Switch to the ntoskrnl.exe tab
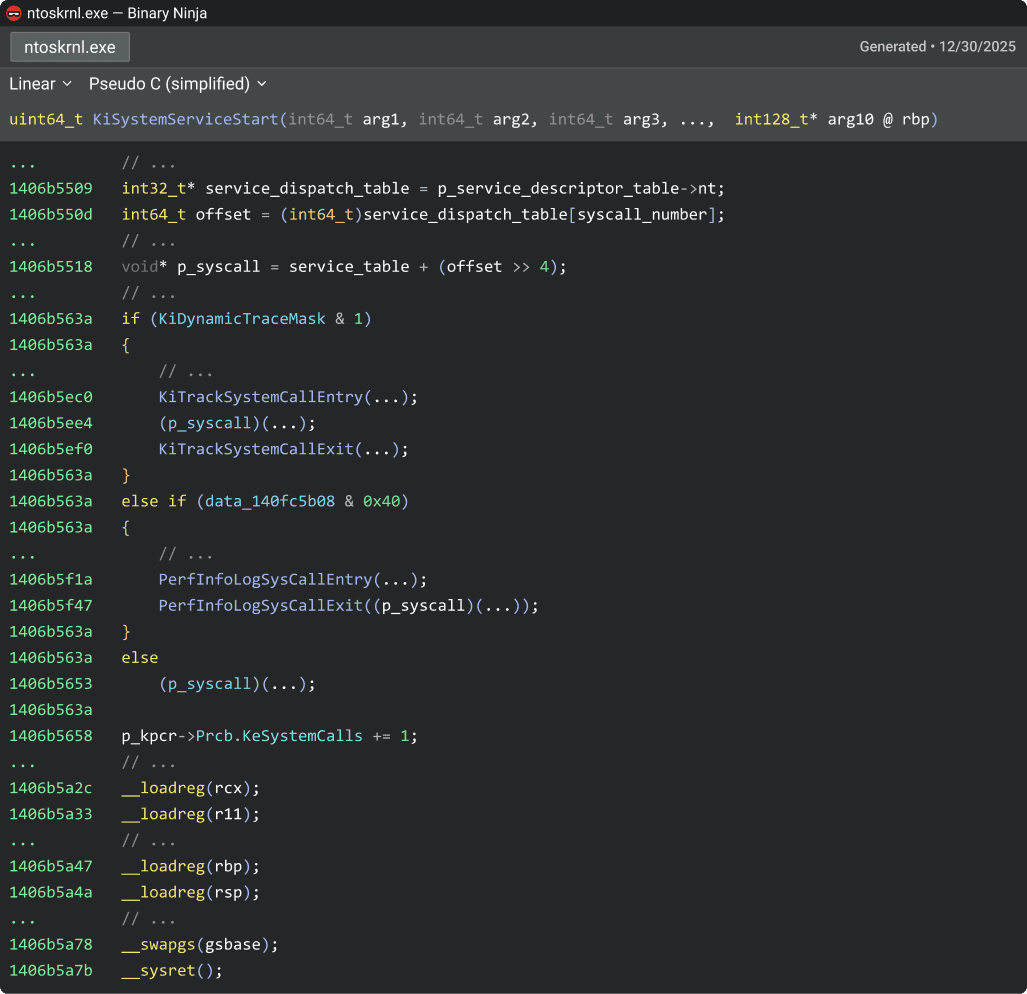Image resolution: width=1027 pixels, height=994 pixels. (69, 46)
